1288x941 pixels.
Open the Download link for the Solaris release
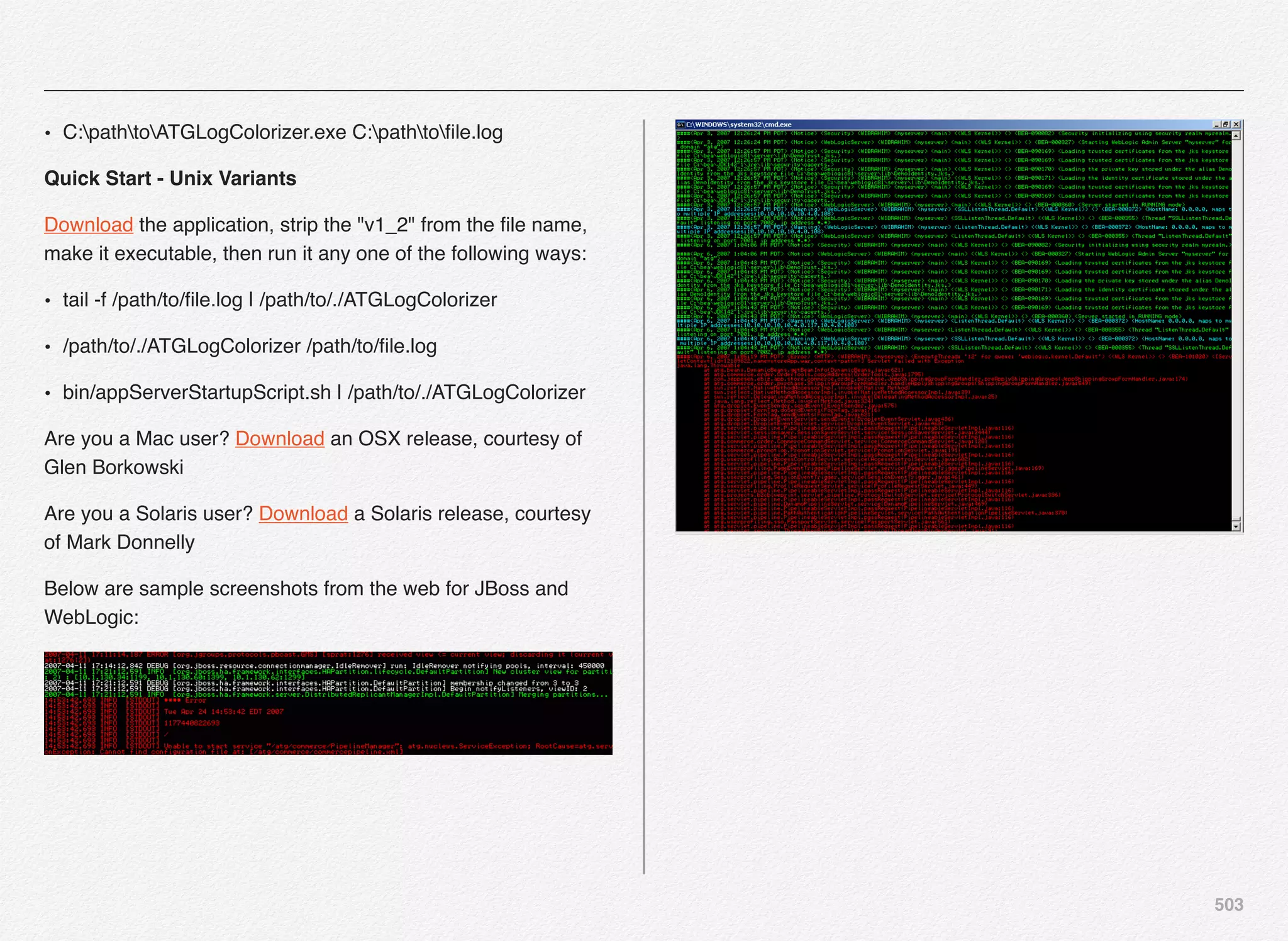coord(303,514)
